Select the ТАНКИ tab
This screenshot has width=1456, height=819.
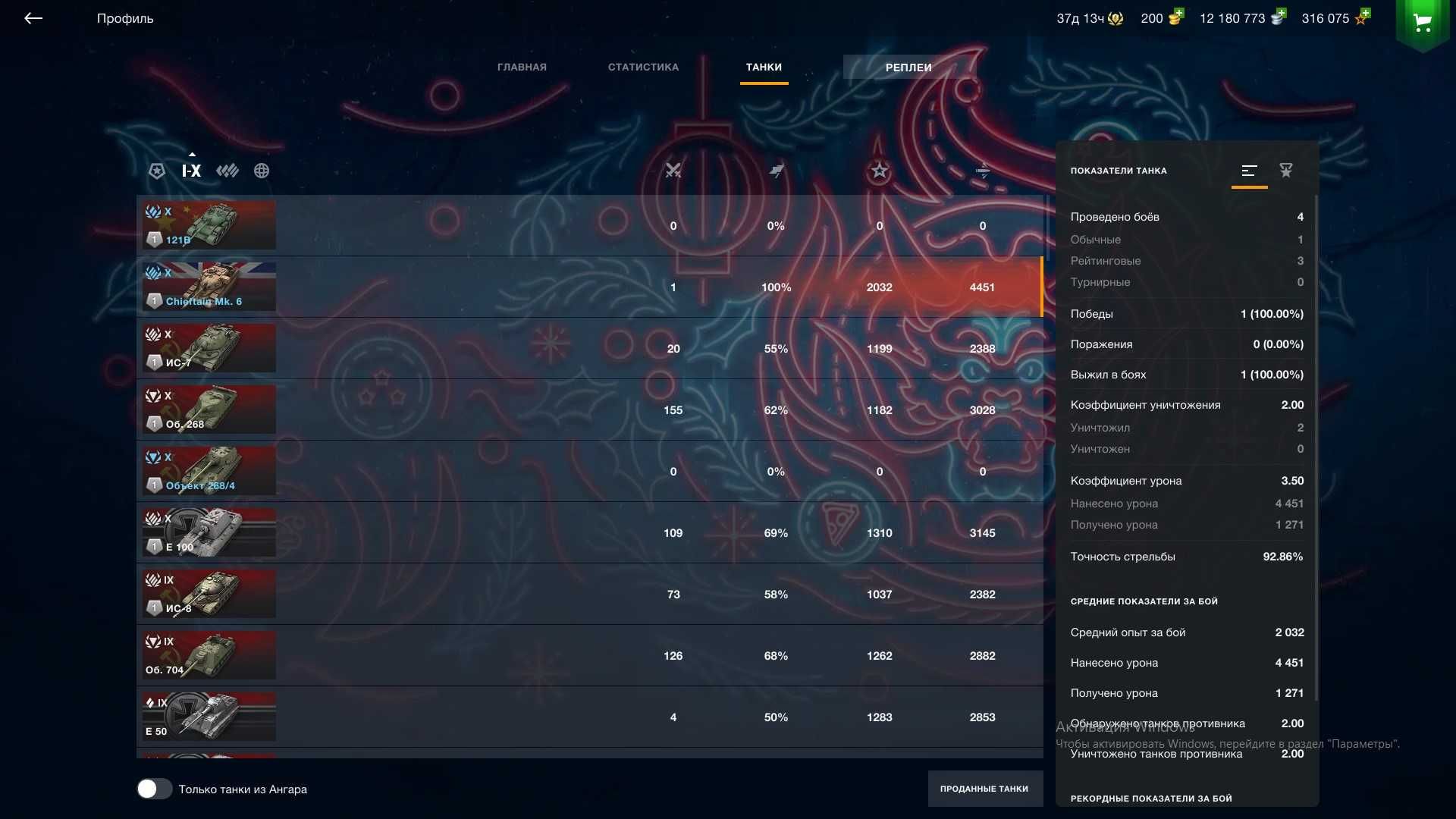(764, 67)
